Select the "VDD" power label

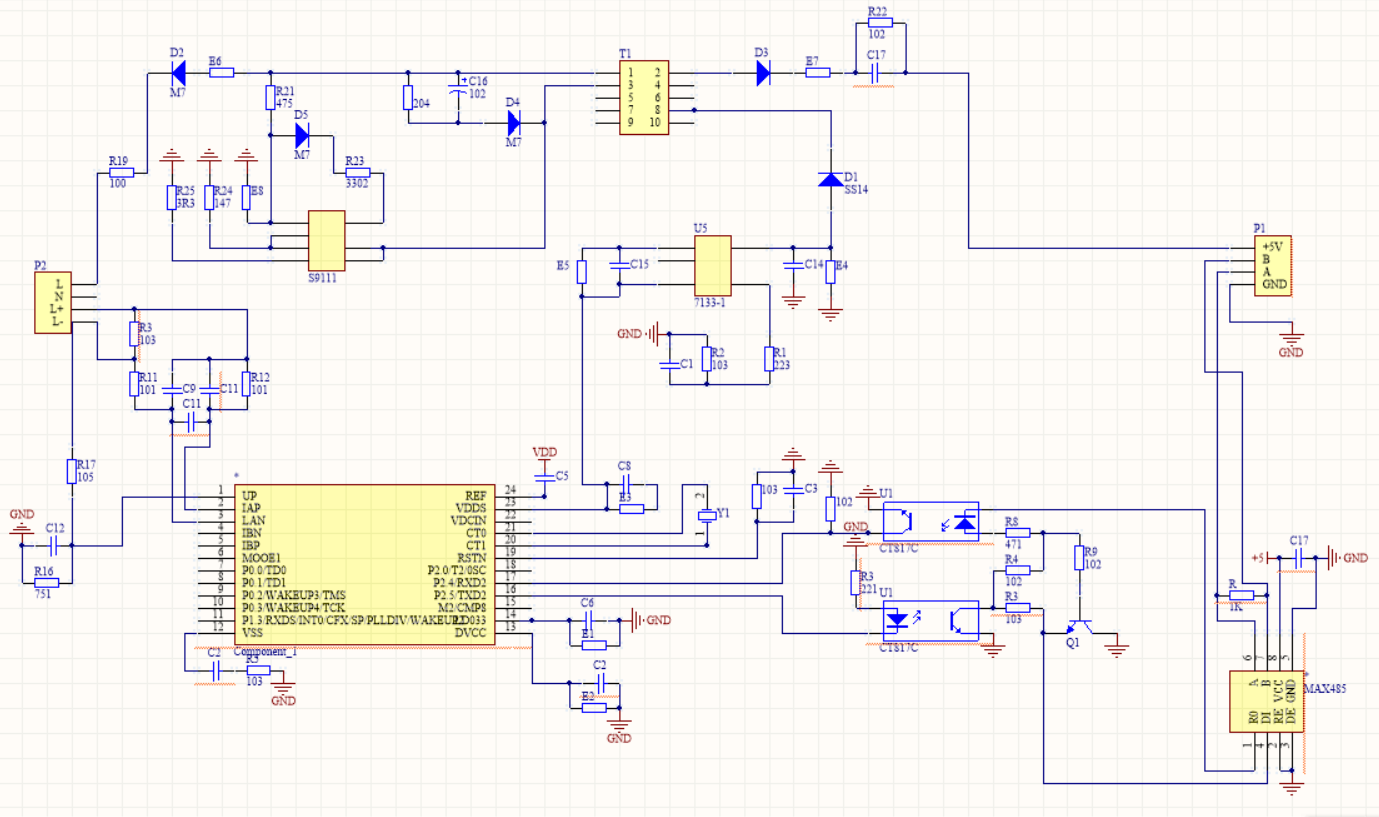[544, 452]
